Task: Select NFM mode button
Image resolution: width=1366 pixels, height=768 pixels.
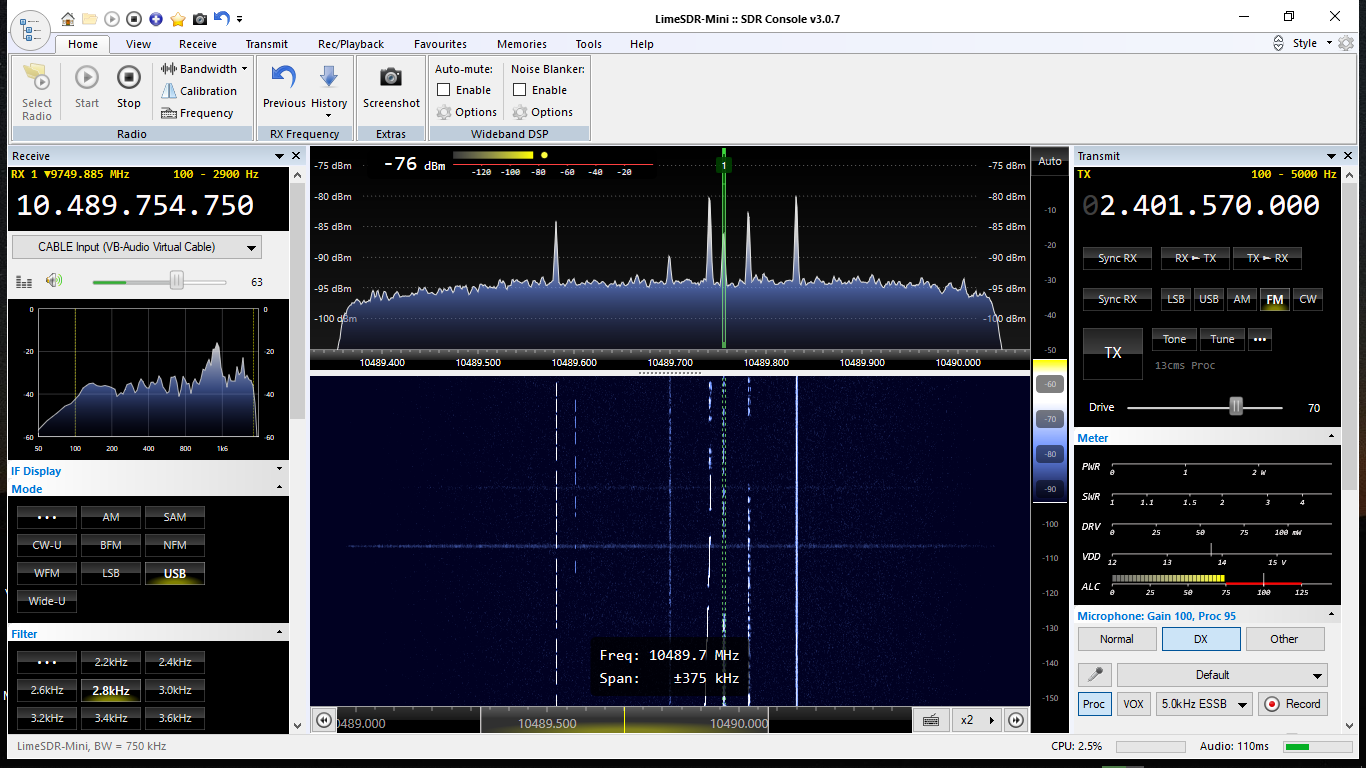Action: pyautogui.click(x=175, y=545)
